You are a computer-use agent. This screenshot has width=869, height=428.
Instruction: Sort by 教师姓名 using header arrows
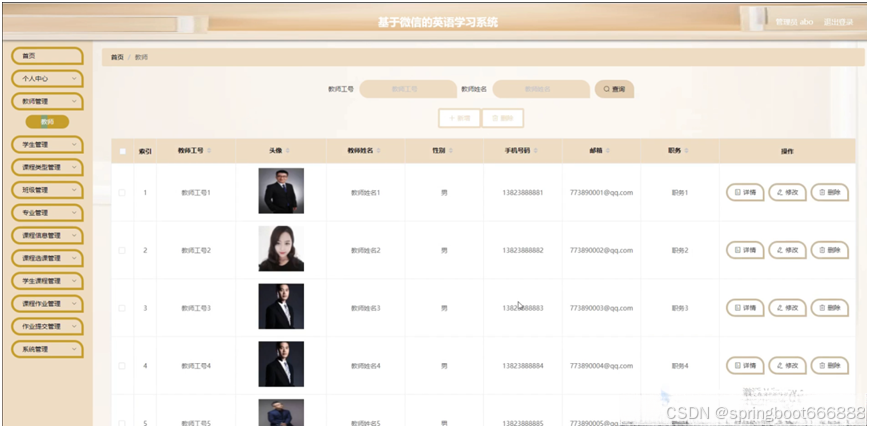pos(379,151)
